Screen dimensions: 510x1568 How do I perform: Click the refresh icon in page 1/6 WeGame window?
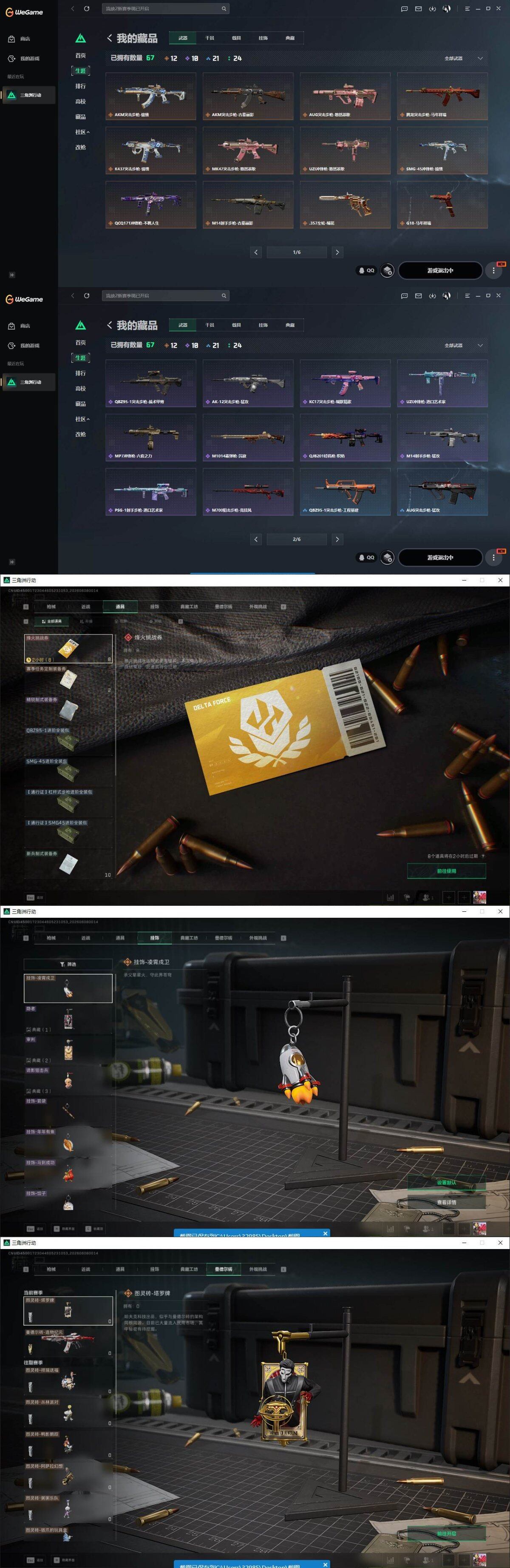86,9
